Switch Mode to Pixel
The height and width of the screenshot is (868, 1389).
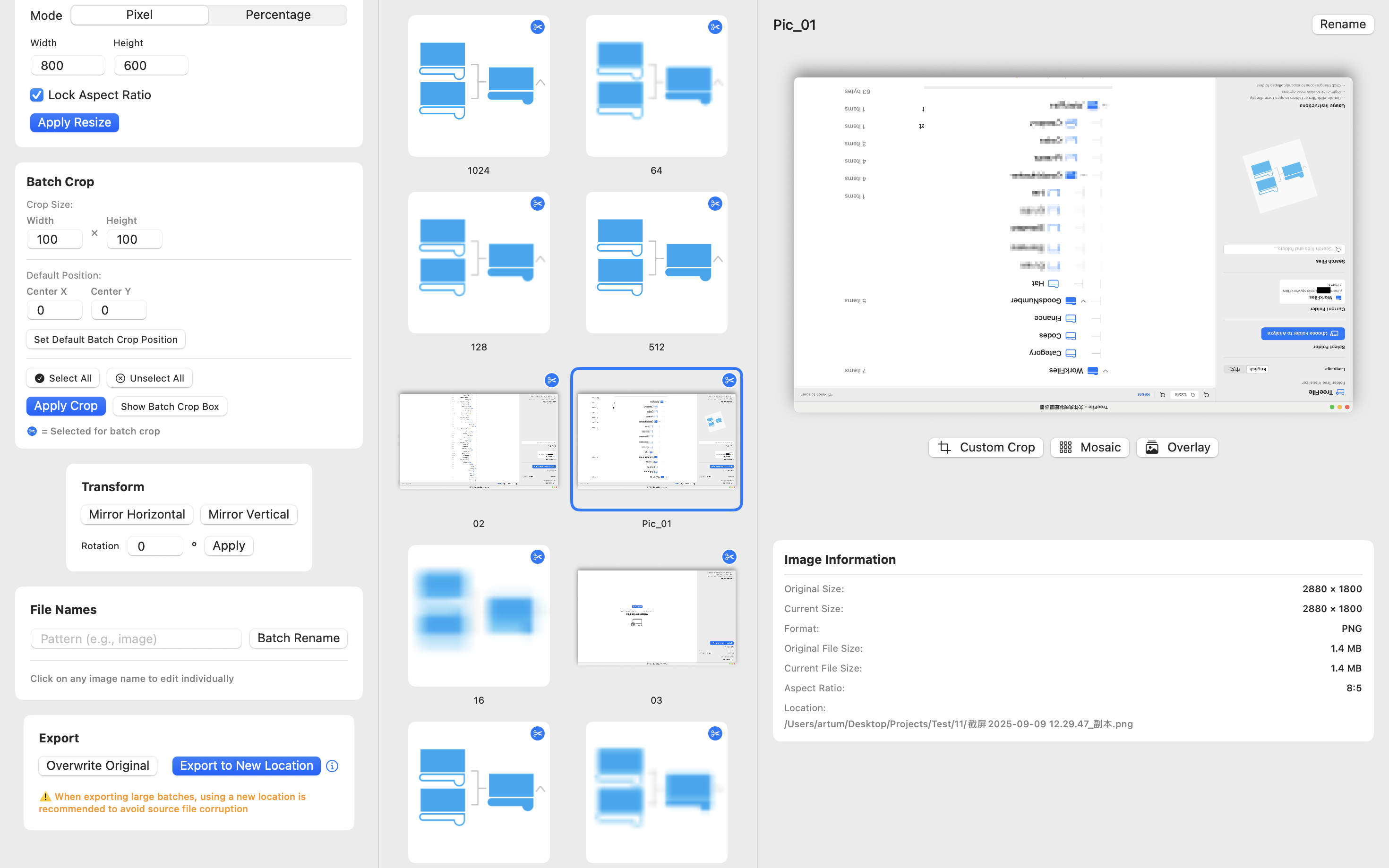(139, 15)
